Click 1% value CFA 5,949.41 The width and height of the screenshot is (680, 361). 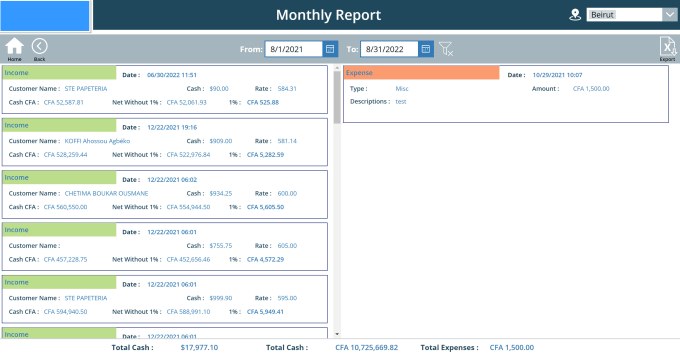(x=265, y=312)
